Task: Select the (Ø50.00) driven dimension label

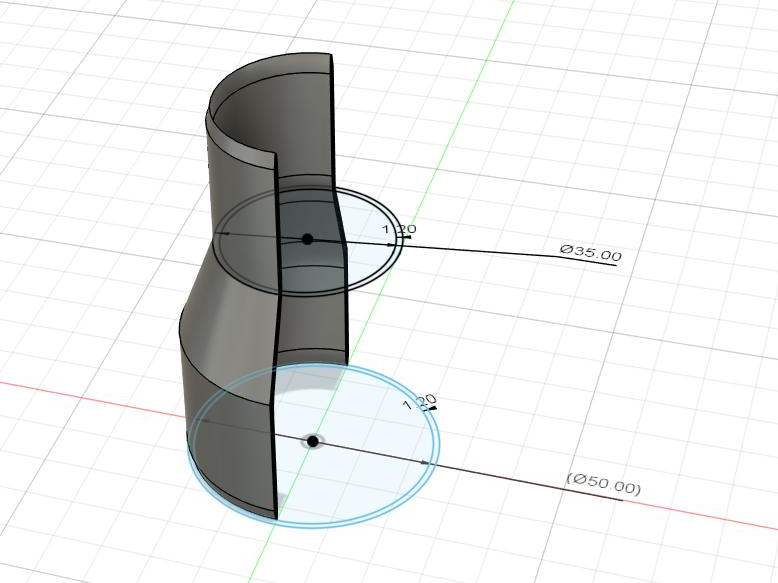Action: [604, 484]
